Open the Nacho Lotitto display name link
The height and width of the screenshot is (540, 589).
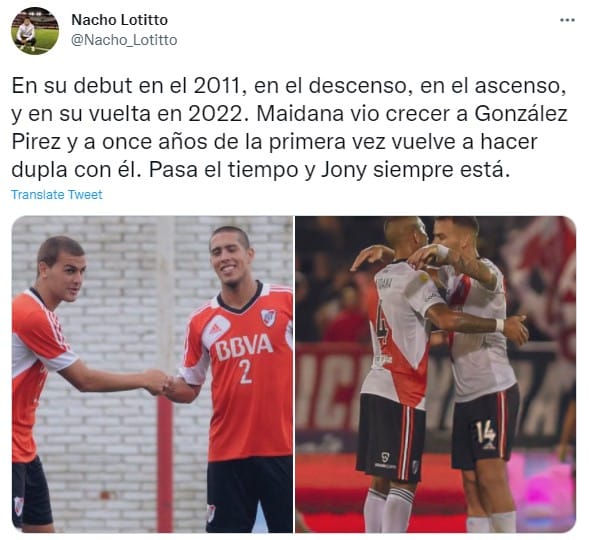119,20
